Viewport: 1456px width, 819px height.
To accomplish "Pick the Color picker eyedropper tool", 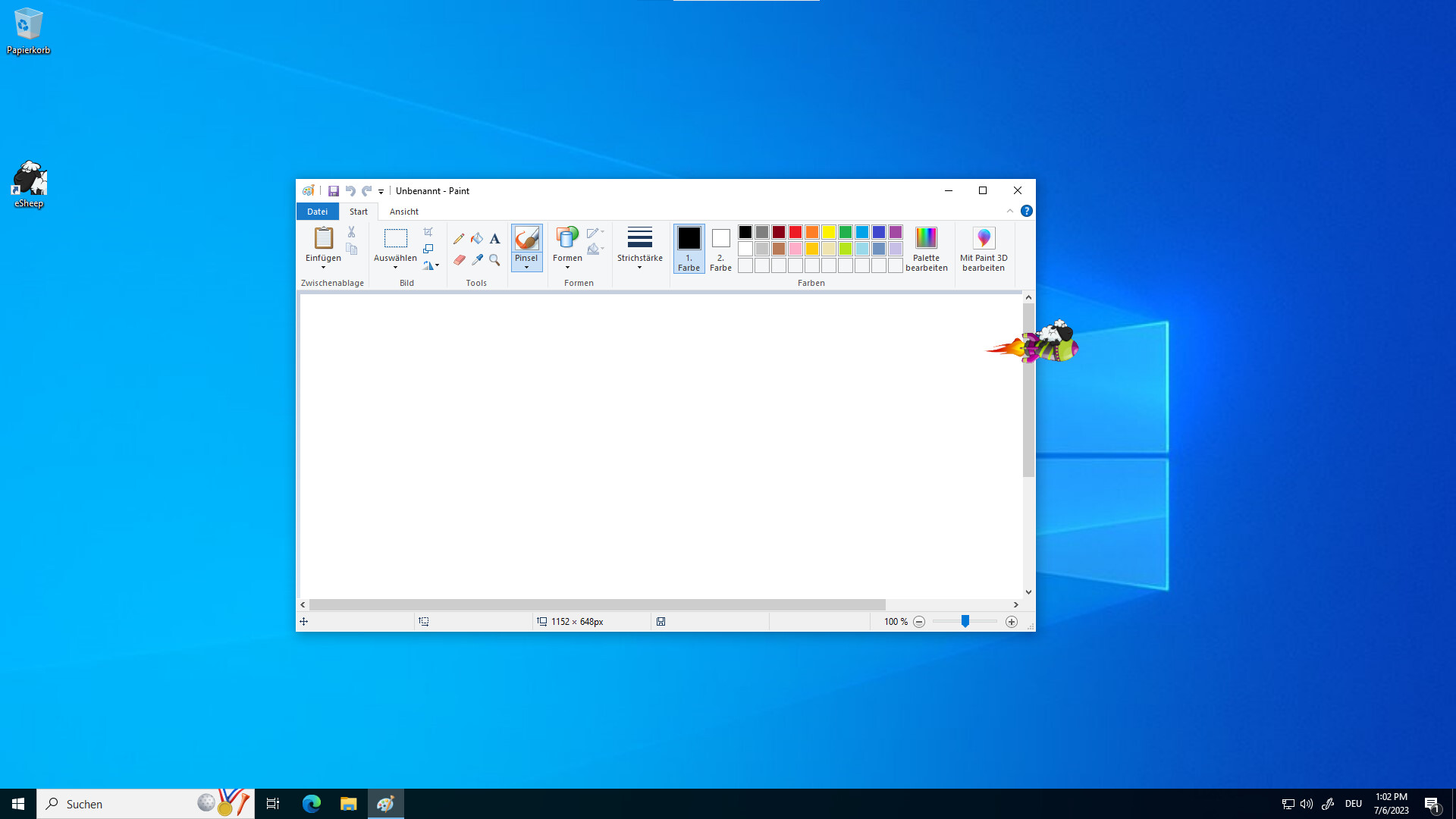I will pyautogui.click(x=477, y=260).
